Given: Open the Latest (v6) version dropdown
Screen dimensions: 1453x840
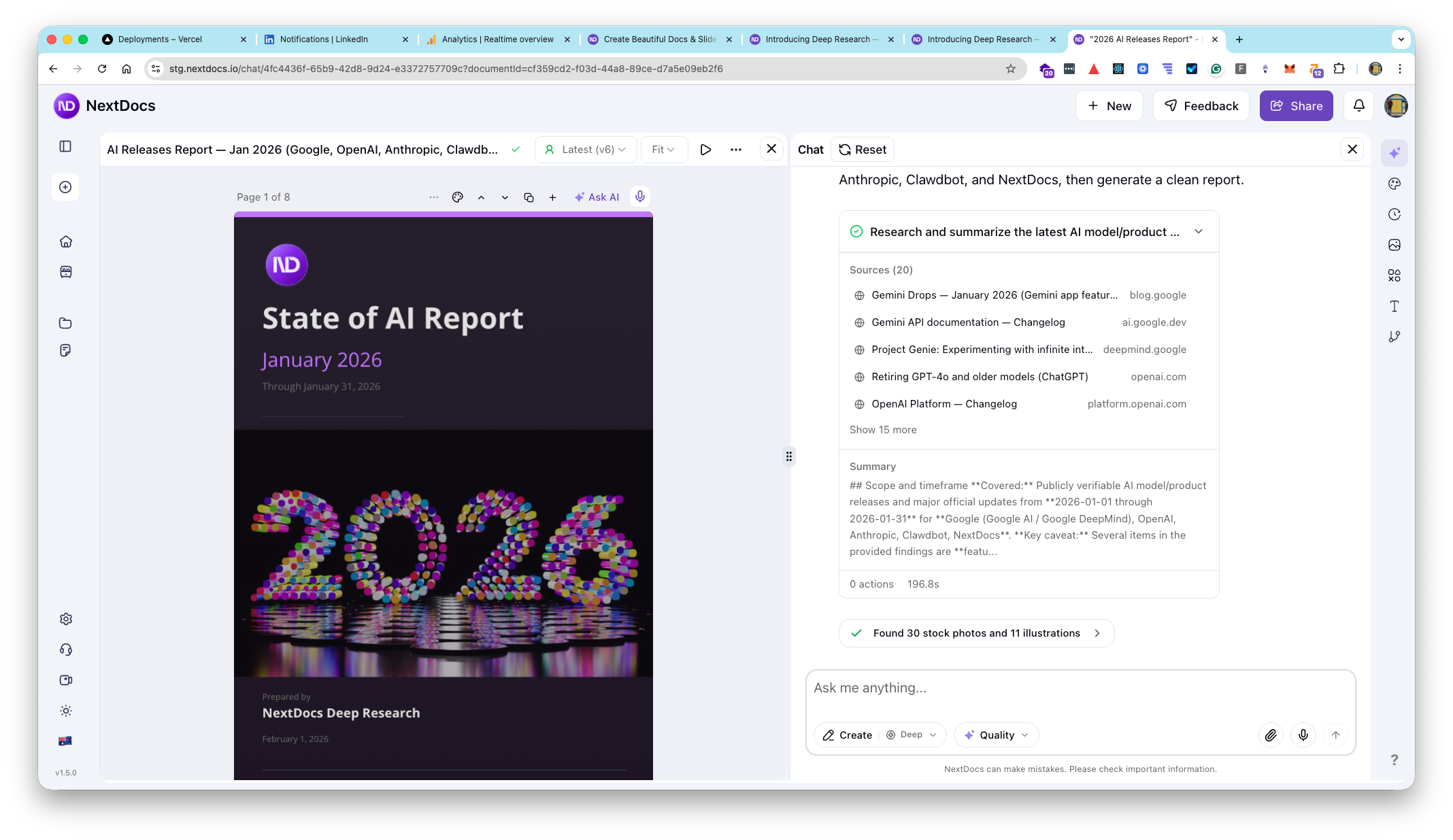Looking at the screenshot, I should (586, 150).
